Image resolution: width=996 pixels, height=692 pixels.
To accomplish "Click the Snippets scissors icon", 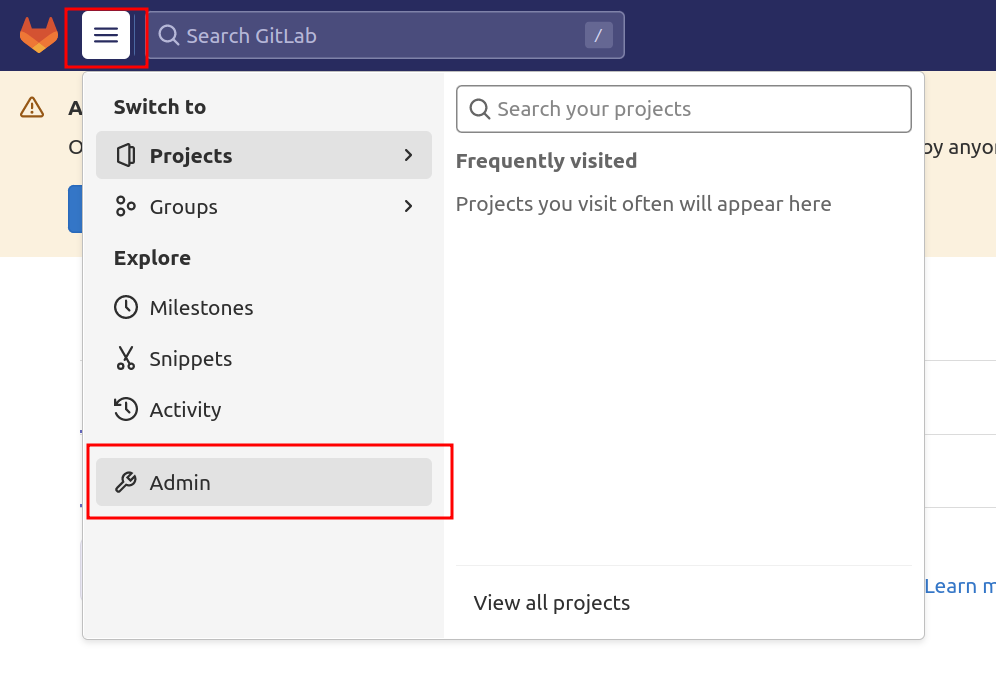I will [126, 359].
